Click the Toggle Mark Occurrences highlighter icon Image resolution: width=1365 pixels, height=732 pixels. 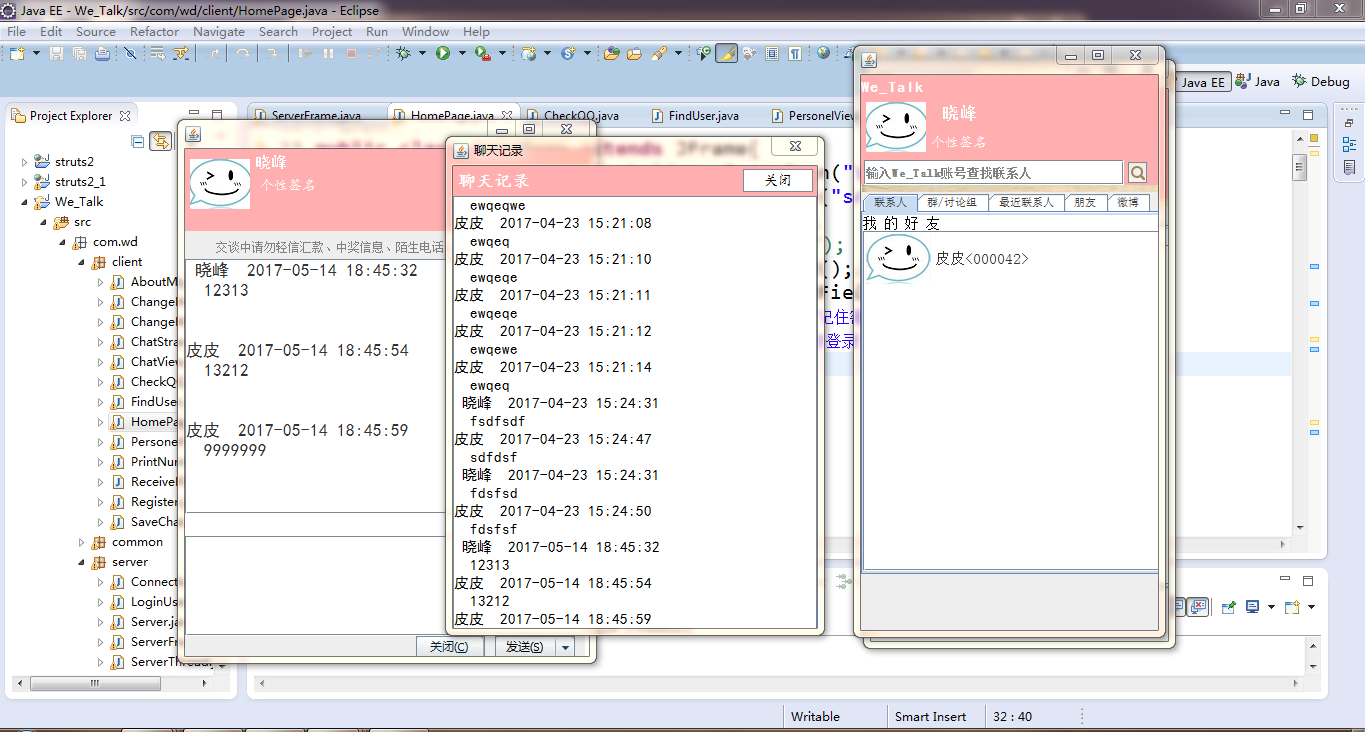click(726, 53)
